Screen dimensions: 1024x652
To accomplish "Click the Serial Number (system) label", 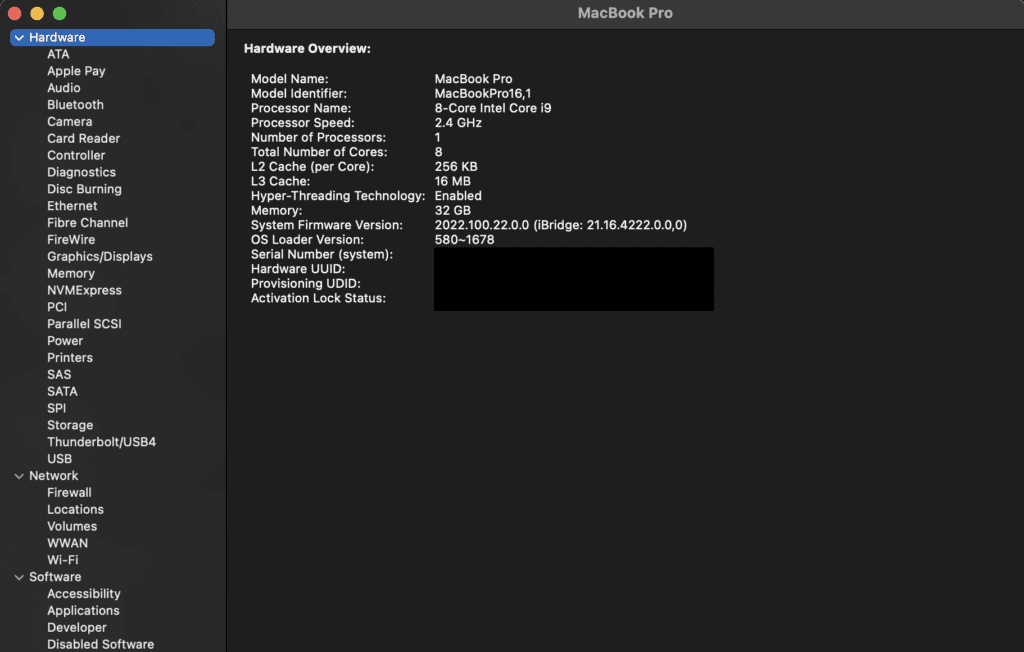I will click(x=321, y=255).
